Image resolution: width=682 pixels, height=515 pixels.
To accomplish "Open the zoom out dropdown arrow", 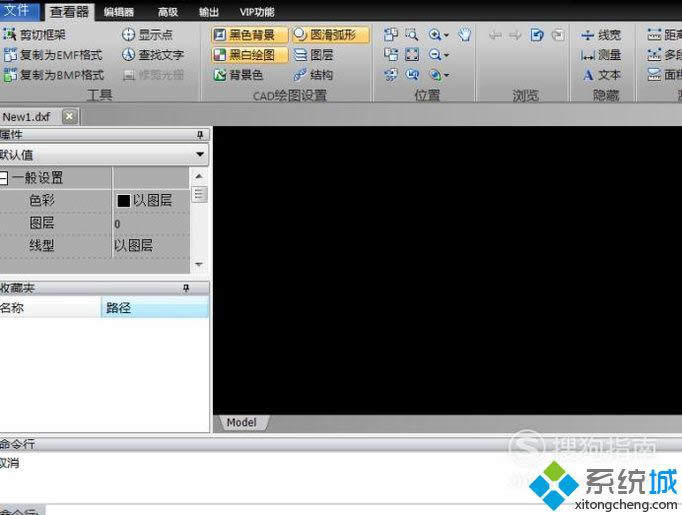I will [446, 55].
